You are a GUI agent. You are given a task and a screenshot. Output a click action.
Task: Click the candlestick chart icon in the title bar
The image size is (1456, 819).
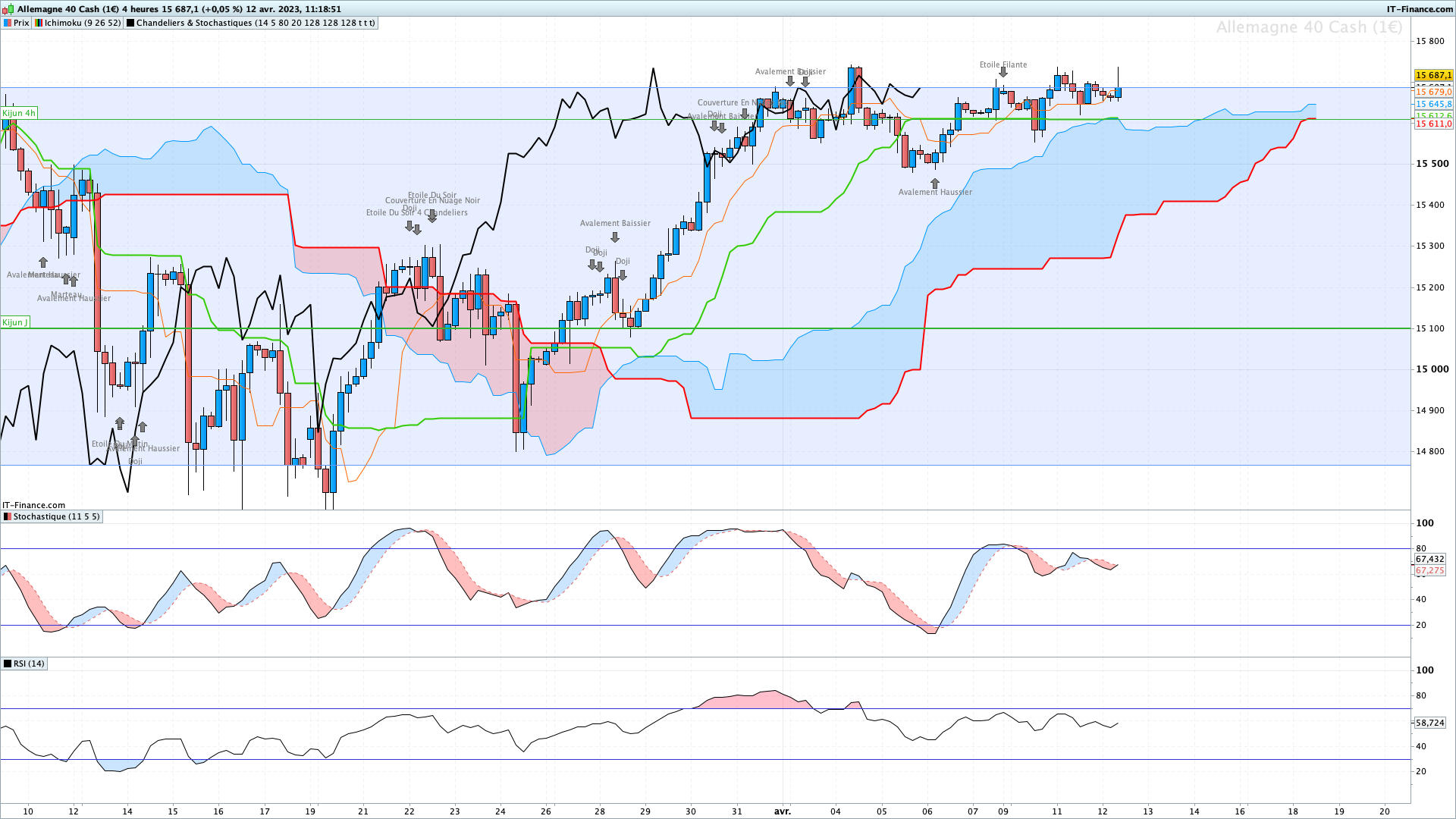click(8, 9)
